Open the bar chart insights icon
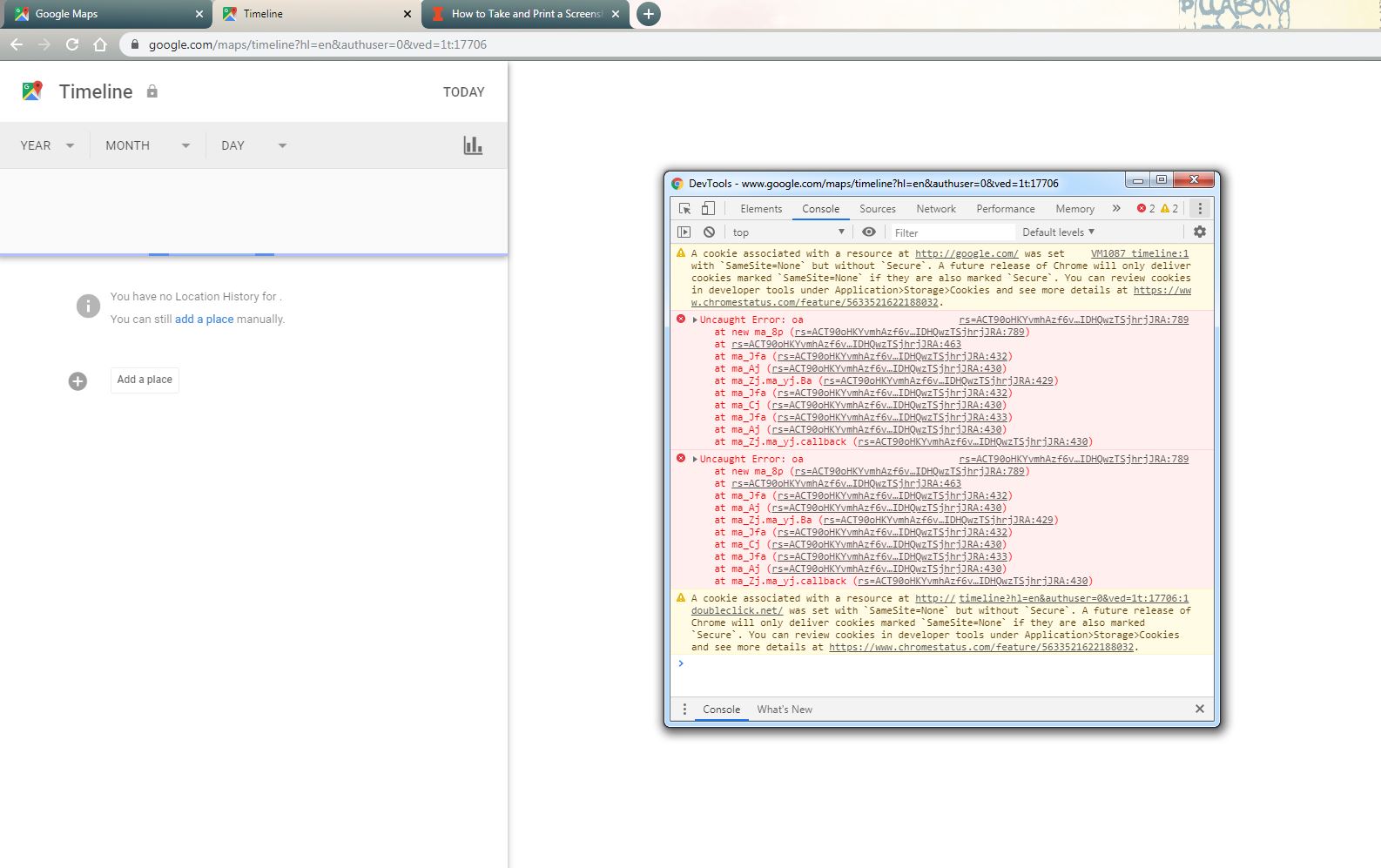This screenshot has width=1381, height=868. [473, 145]
